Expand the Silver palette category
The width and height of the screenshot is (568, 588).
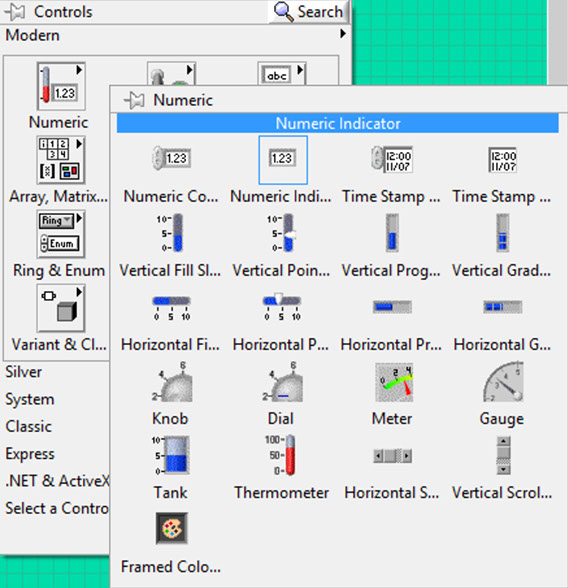23,372
